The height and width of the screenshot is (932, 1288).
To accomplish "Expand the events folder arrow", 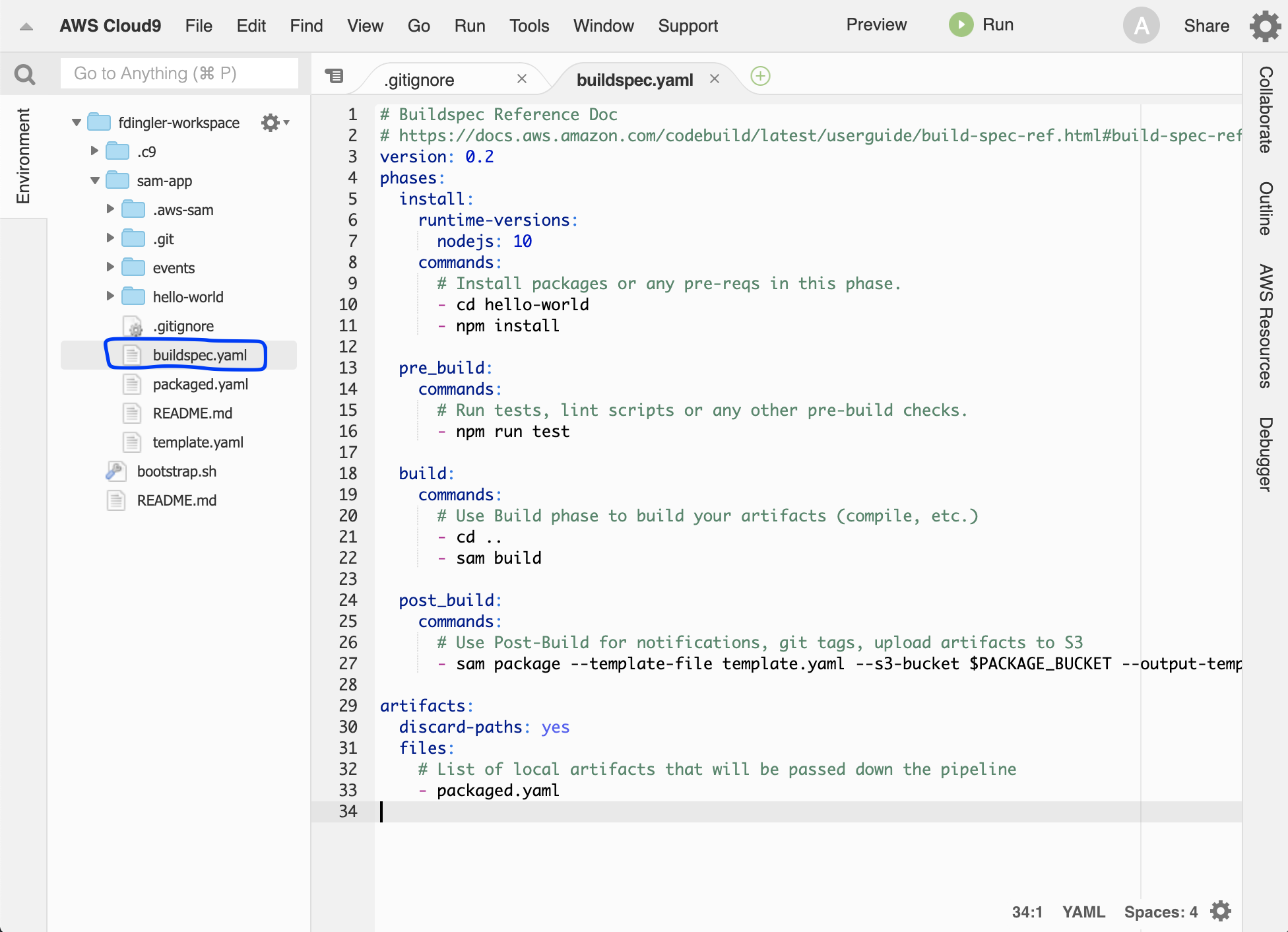I will pos(110,267).
